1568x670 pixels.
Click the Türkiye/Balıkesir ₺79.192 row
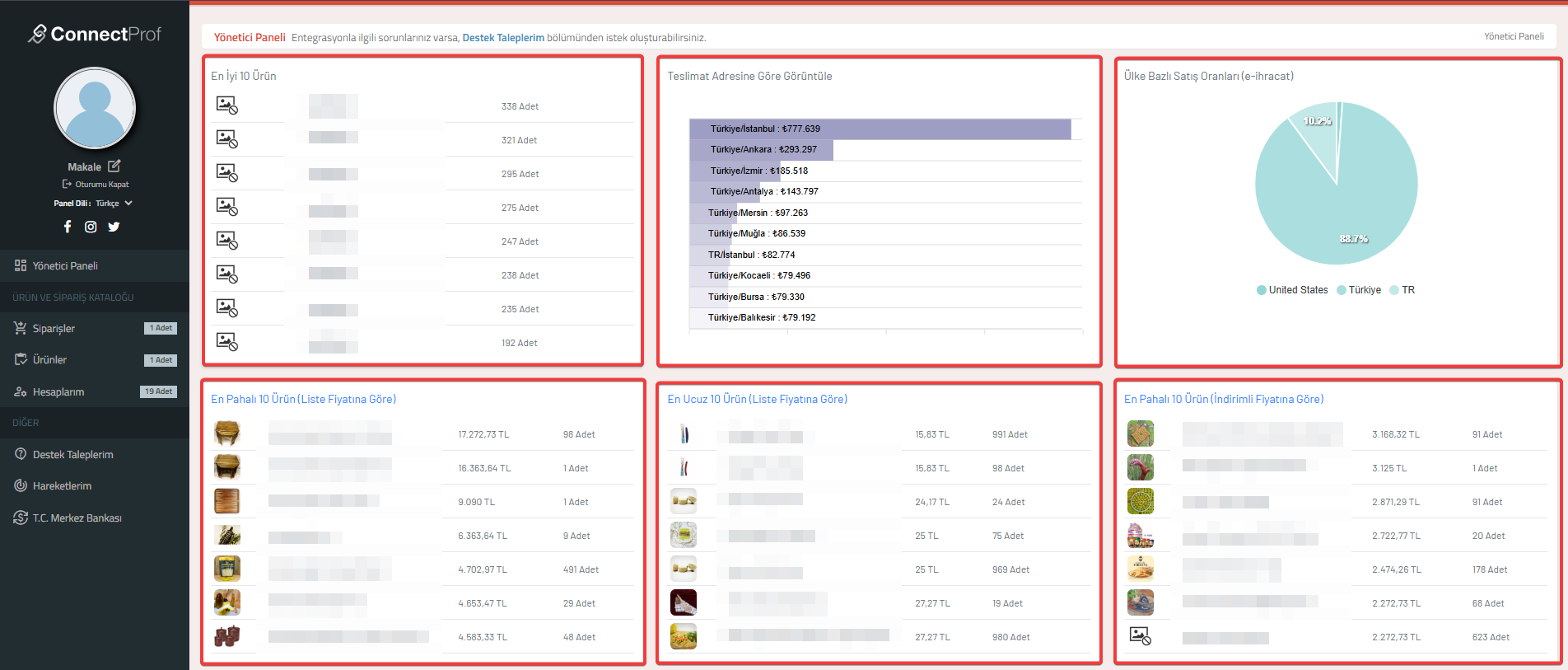(x=886, y=317)
